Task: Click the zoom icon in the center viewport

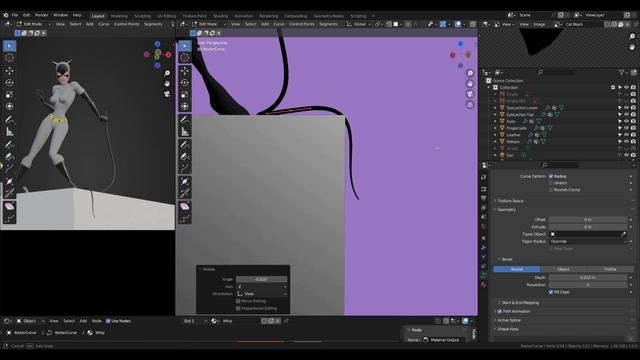Action: [x=470, y=73]
